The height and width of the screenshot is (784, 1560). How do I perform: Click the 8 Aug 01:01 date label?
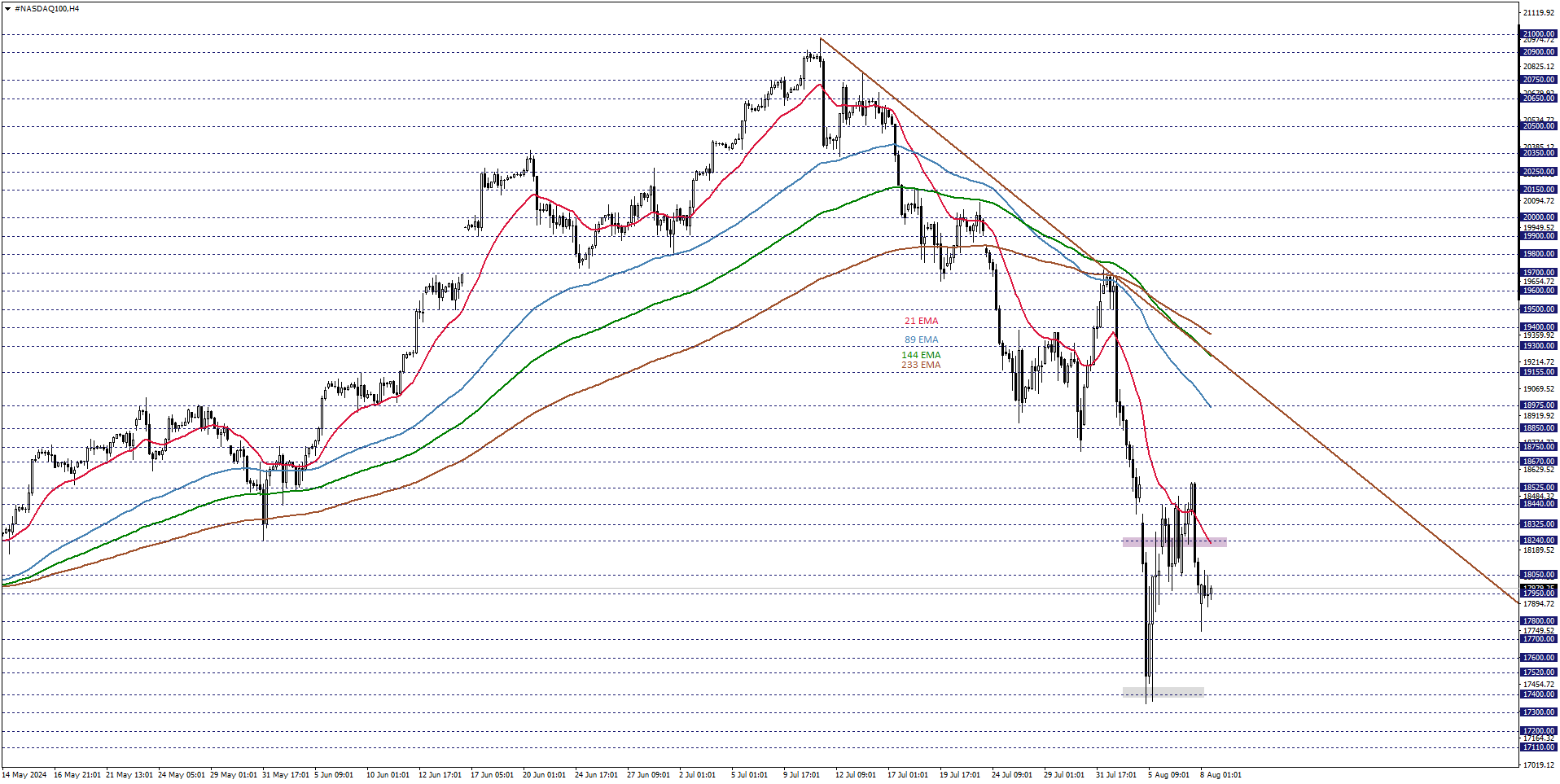[x=1220, y=775]
